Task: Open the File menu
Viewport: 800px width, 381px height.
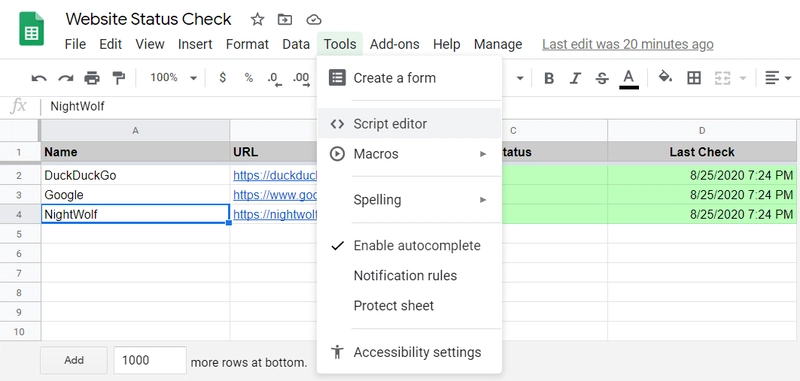Action: (x=75, y=44)
